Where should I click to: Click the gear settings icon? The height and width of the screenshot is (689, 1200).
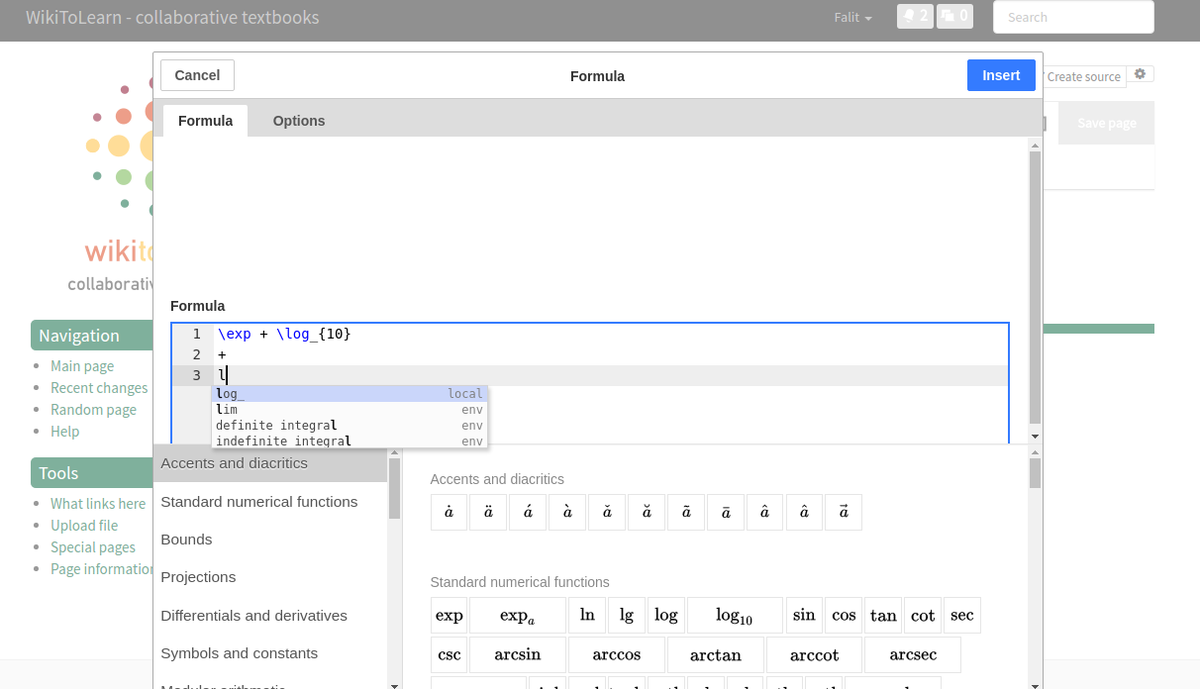point(1141,75)
